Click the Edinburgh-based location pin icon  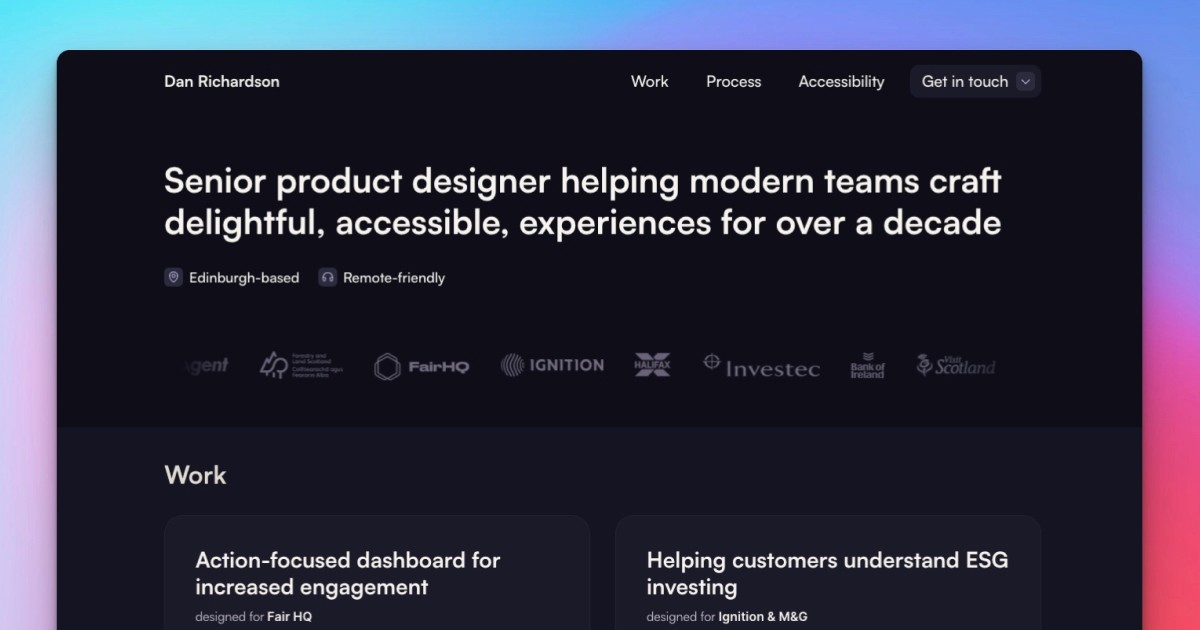point(175,277)
